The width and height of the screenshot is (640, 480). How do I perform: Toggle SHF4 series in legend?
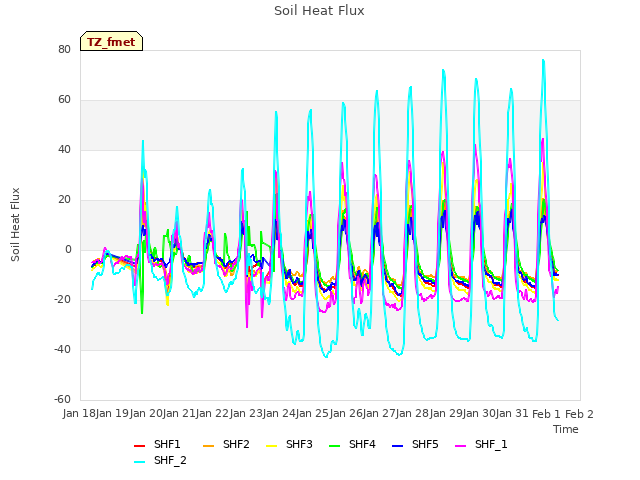click(x=352, y=444)
